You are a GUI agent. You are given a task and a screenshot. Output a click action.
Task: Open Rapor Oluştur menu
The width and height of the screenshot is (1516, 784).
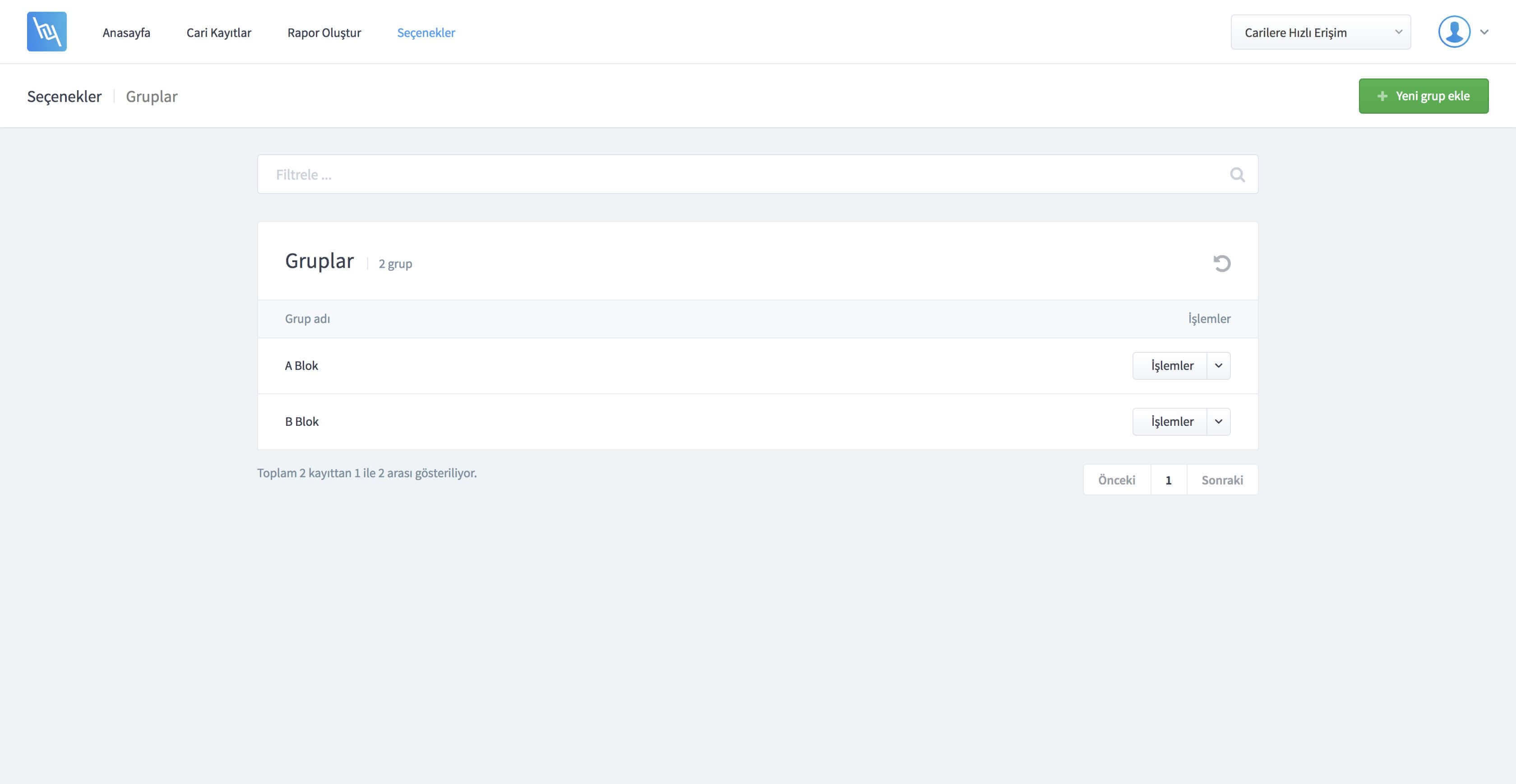pos(324,32)
